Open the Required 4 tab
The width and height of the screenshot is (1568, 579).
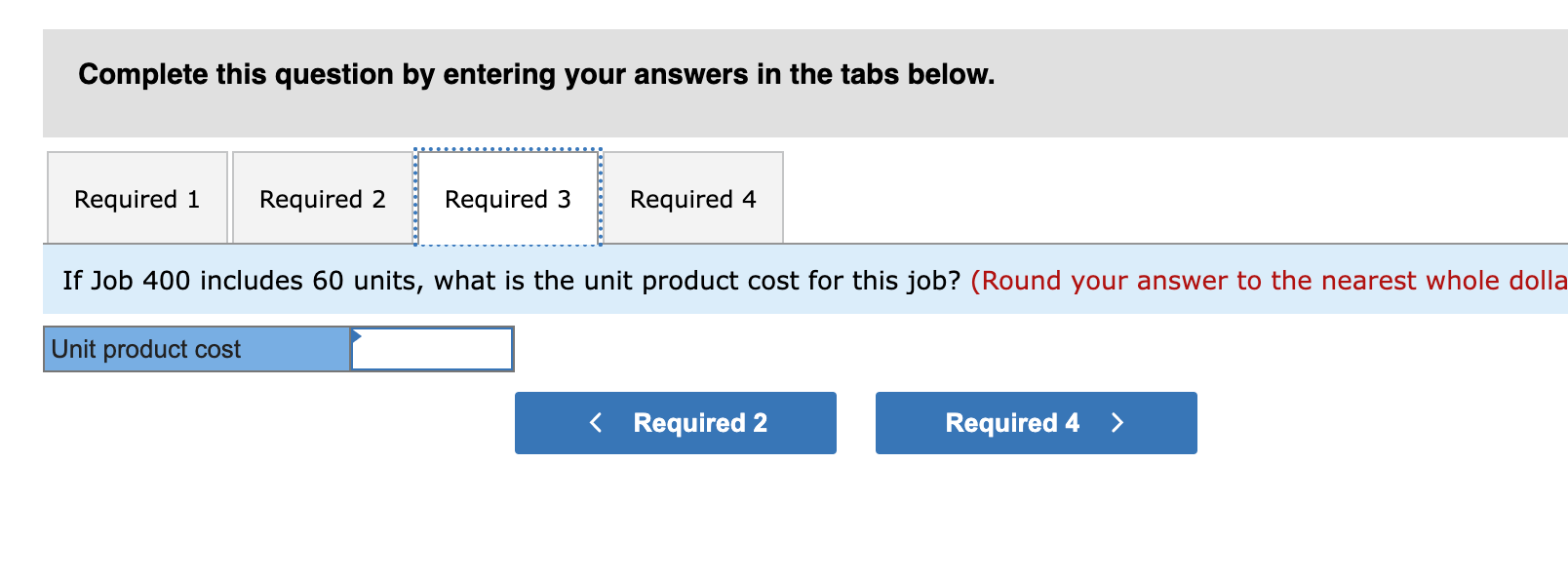[x=693, y=198]
